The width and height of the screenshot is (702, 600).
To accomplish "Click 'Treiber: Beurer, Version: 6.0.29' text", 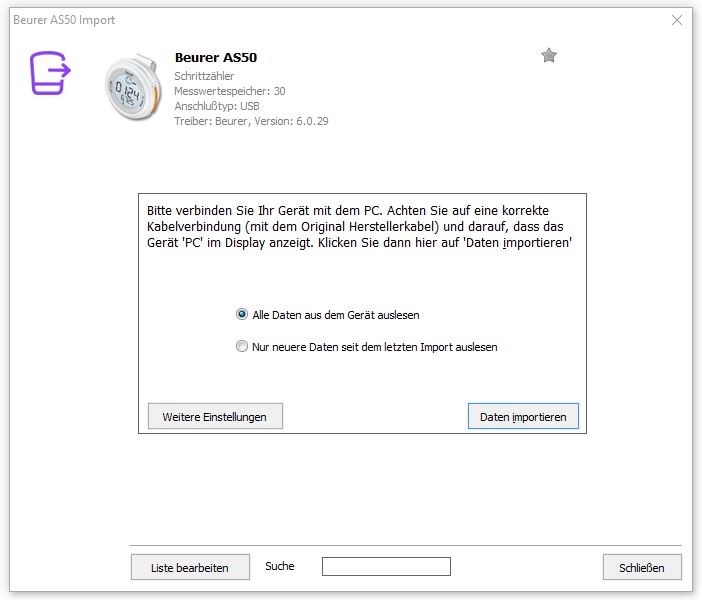I will [251, 121].
